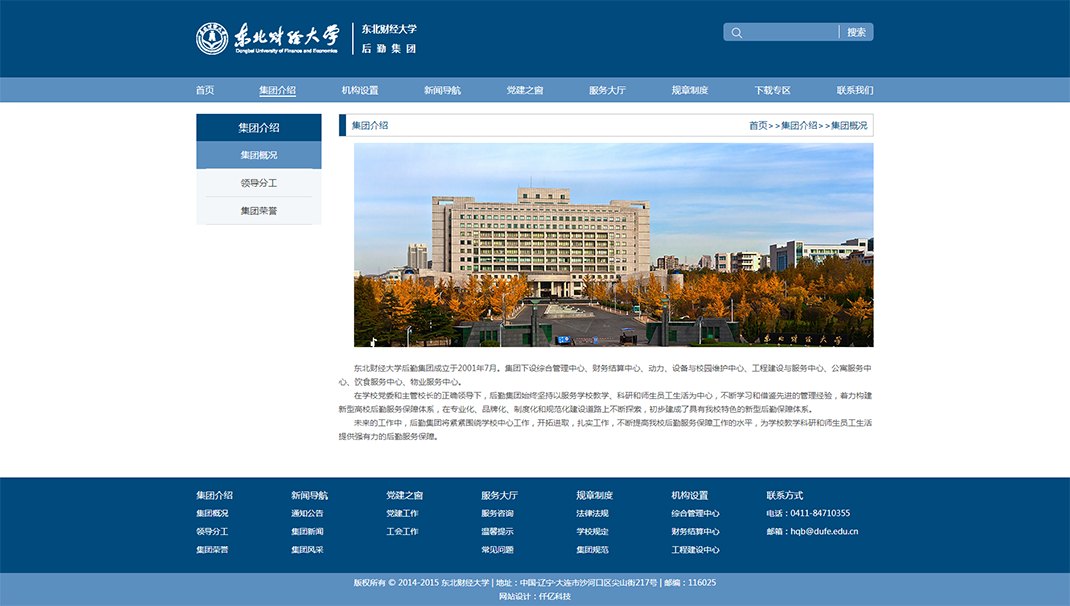Image resolution: width=1070 pixels, height=606 pixels.
Task: Open 联系我们 in the navigation bar
Action: 855,90
